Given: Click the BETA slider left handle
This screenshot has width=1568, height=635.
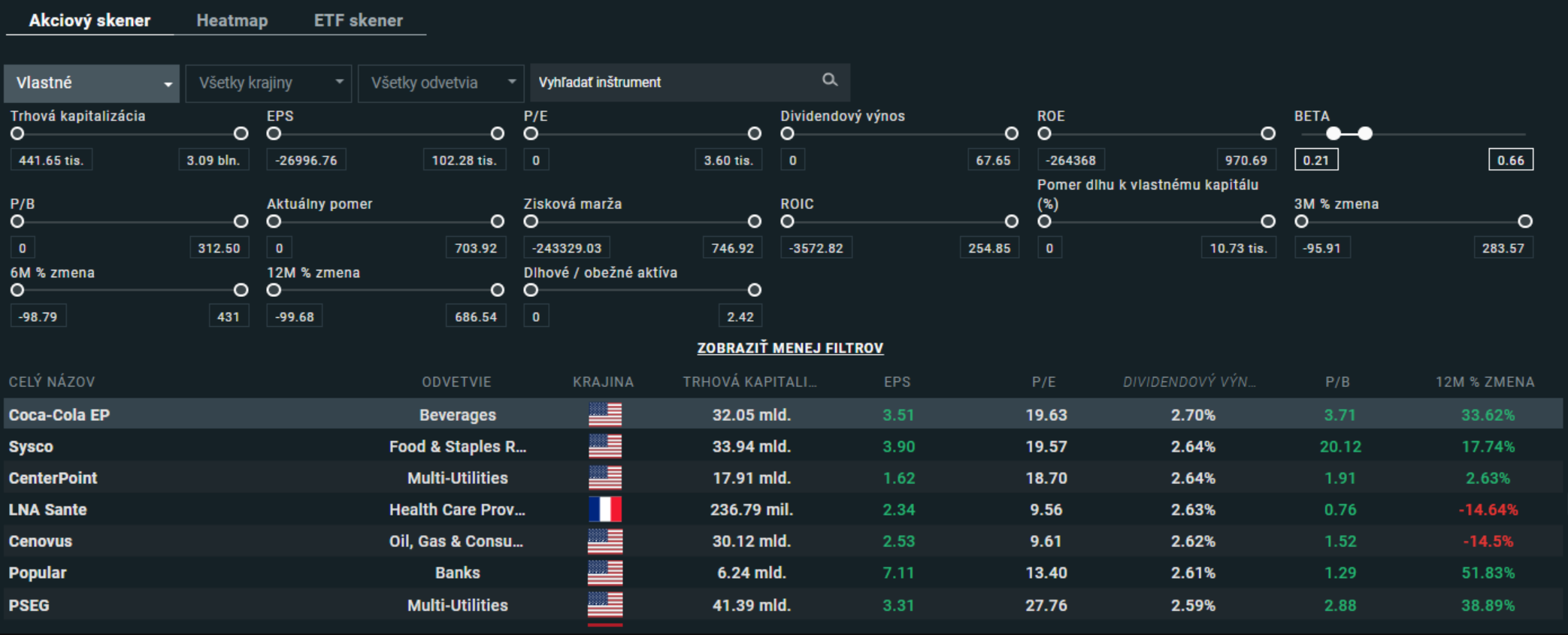Looking at the screenshot, I should click(1333, 134).
